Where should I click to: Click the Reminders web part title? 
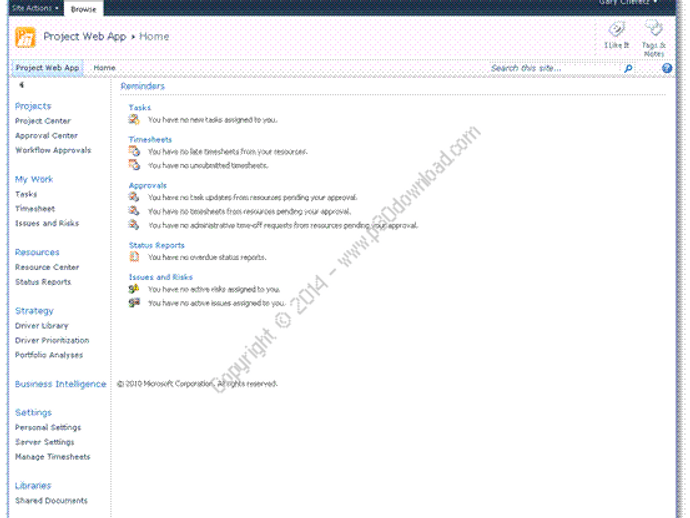pos(143,86)
